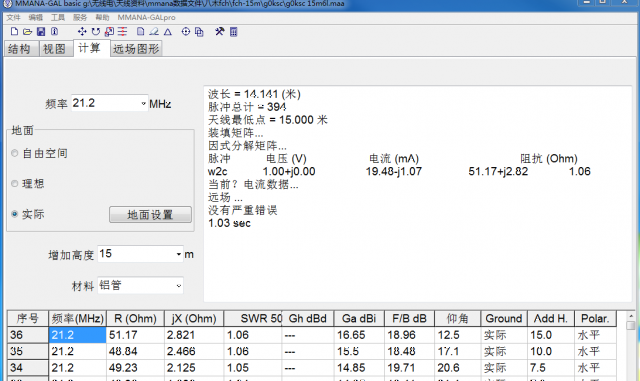Image resolution: width=640 pixels, height=381 pixels.
Task: Click the impedance 51.17+j2.82 text in log
Action: (498, 171)
